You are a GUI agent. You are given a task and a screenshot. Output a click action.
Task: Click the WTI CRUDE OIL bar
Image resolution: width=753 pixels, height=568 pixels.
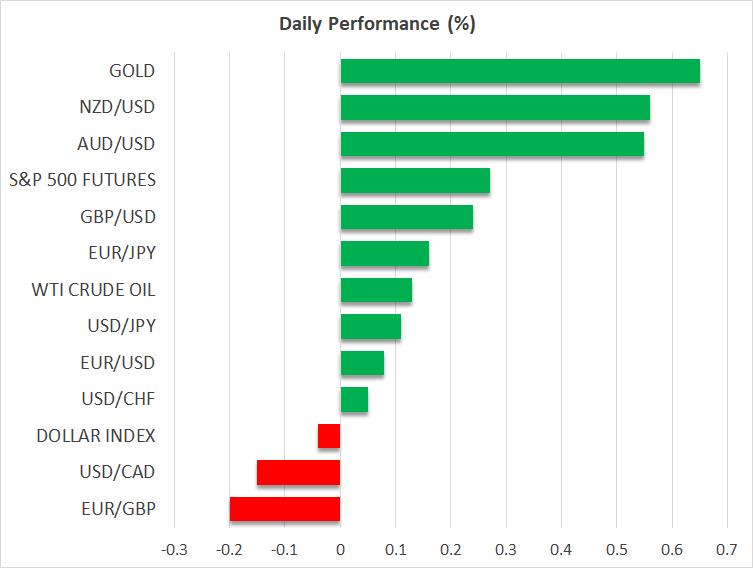tap(376, 290)
